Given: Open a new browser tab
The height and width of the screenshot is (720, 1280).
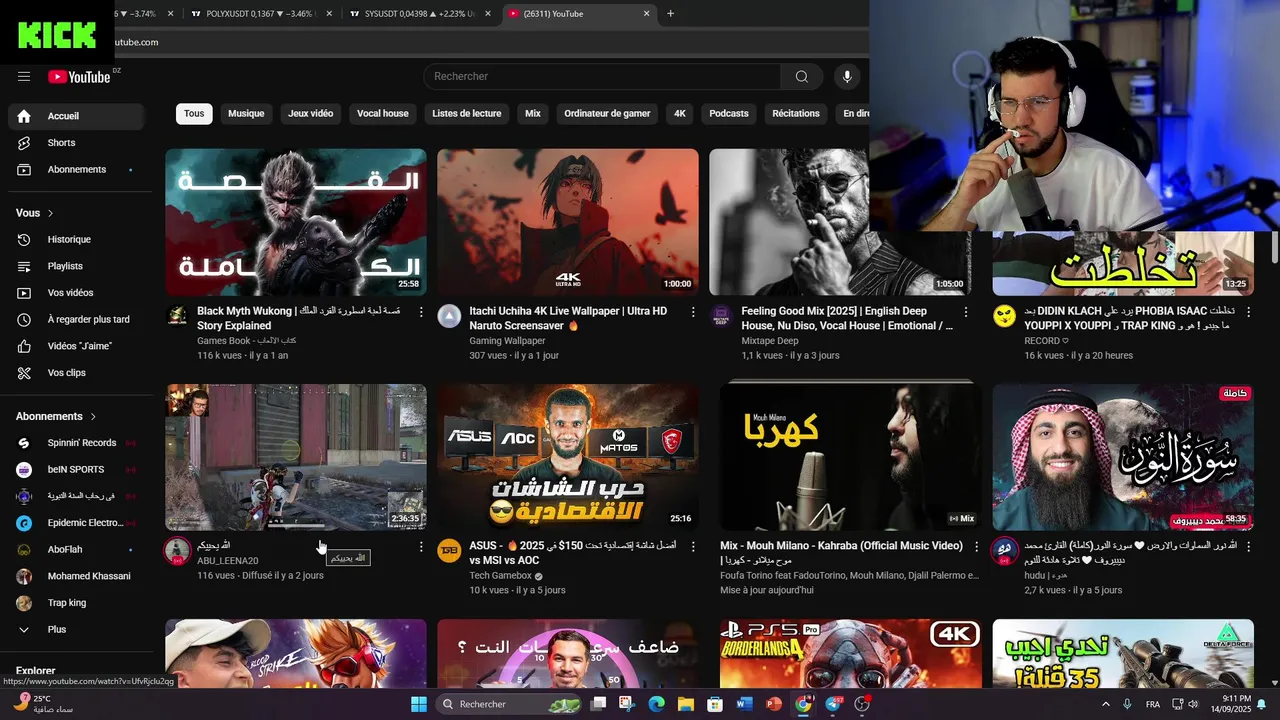Looking at the screenshot, I should tap(670, 14).
